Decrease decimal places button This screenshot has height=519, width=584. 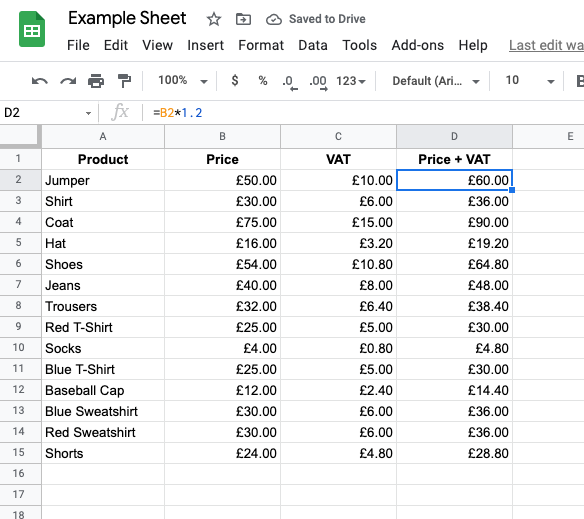click(290, 82)
